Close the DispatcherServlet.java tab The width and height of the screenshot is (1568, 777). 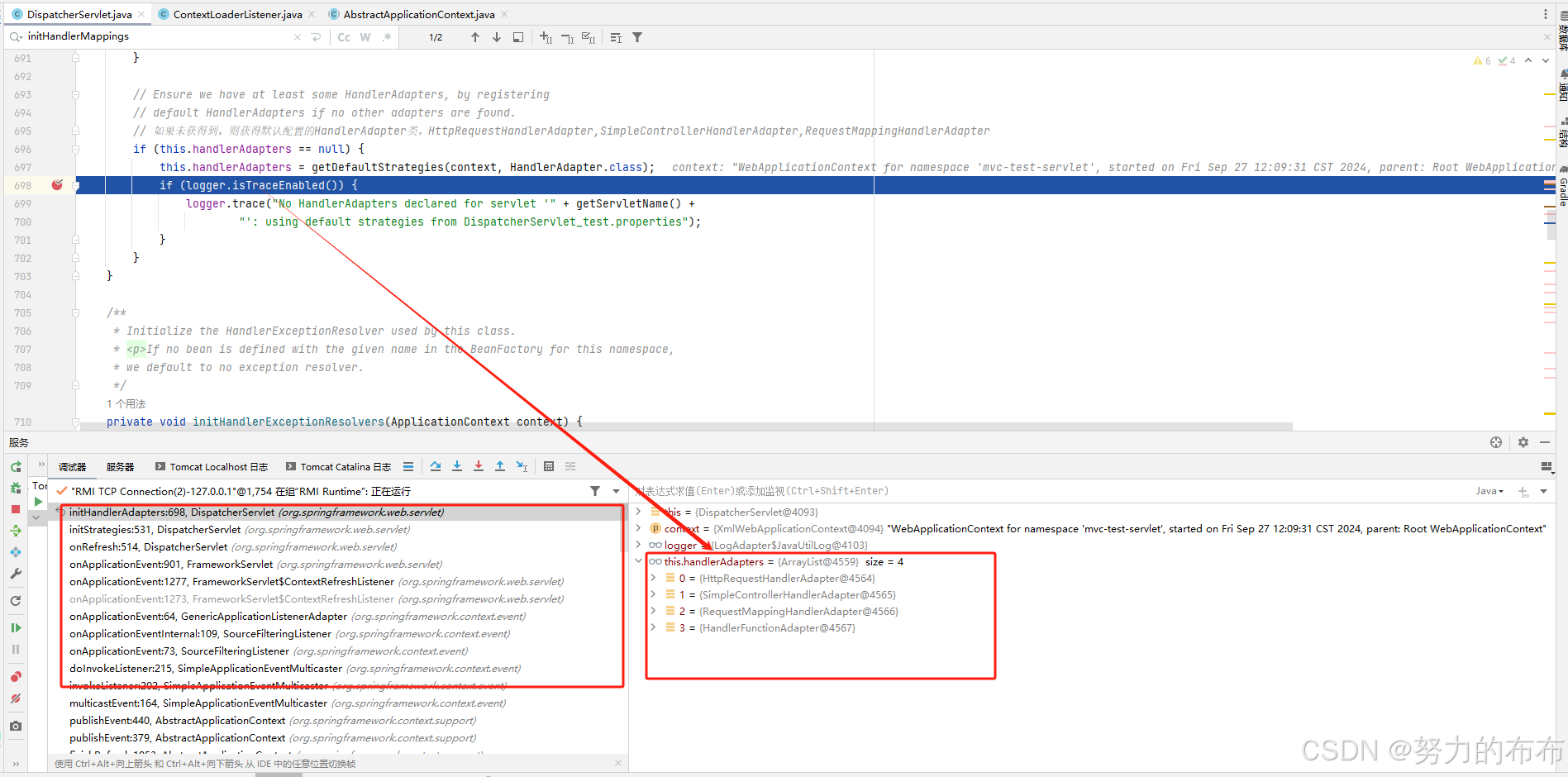141,14
